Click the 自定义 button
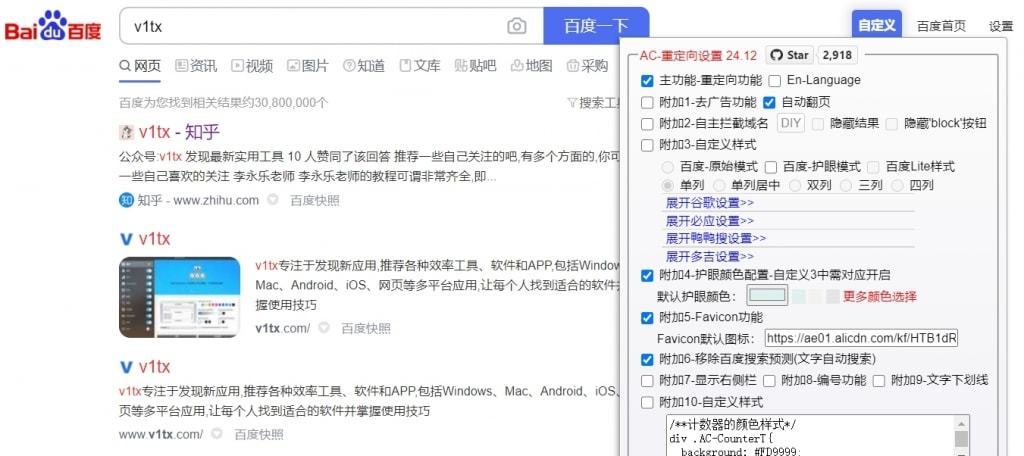Image resolution: width=1024 pixels, height=456 pixels. pyautogui.click(x=876, y=25)
